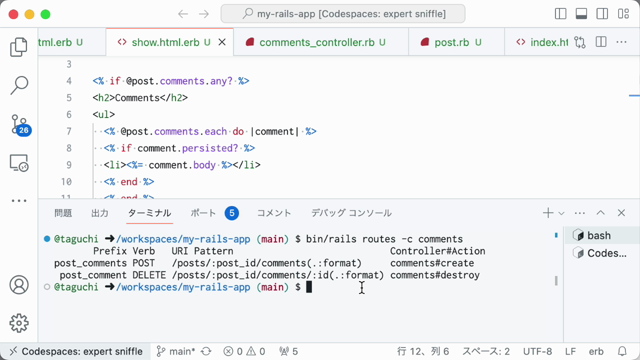Click line and column indicator 行 12、列 6
Image resolution: width=640 pixels, height=360 pixels.
[423, 351]
